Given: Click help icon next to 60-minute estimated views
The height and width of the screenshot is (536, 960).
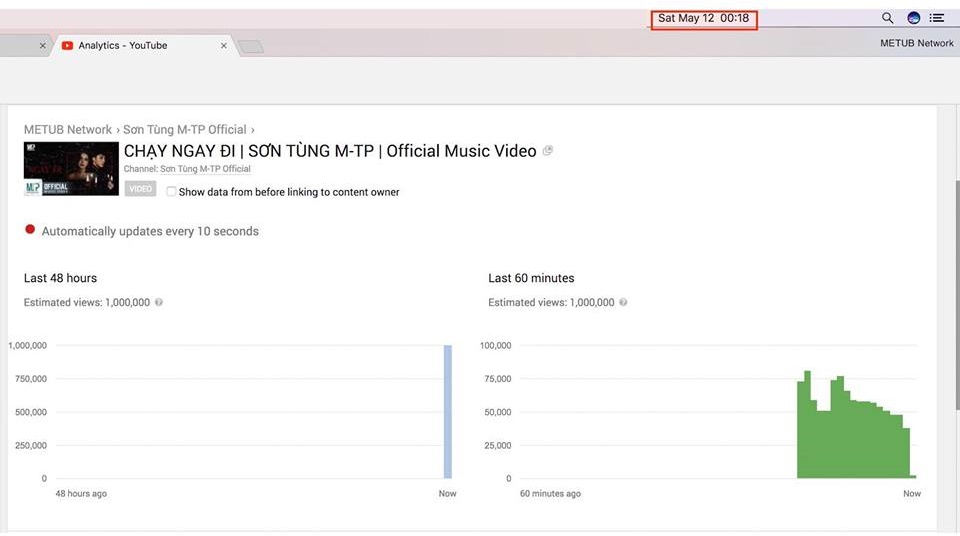Looking at the screenshot, I should point(624,302).
